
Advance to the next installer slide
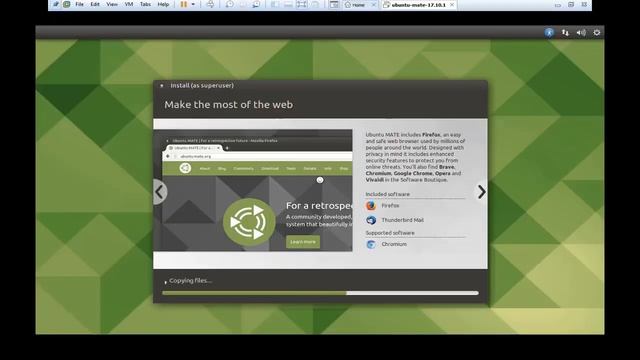coord(482,192)
